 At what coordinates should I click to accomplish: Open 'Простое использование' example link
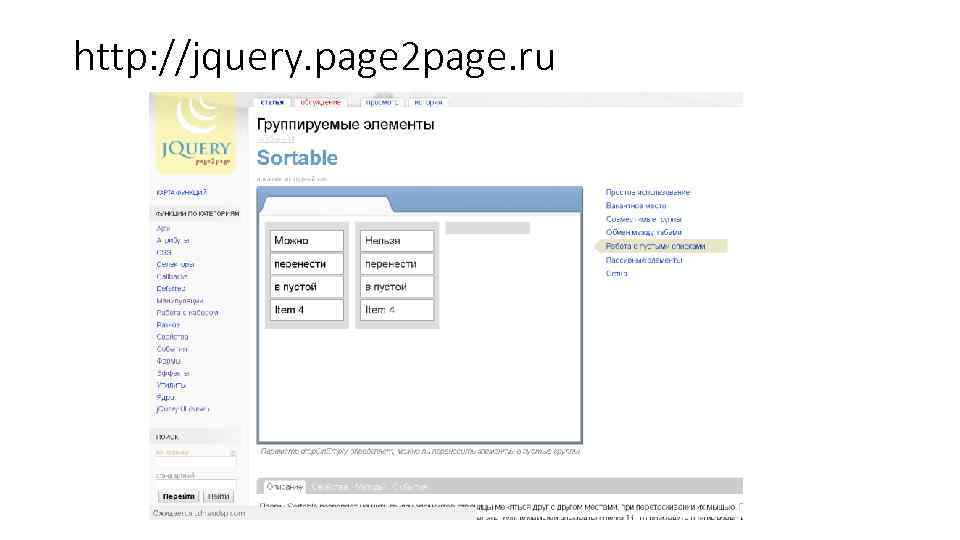tap(648, 192)
